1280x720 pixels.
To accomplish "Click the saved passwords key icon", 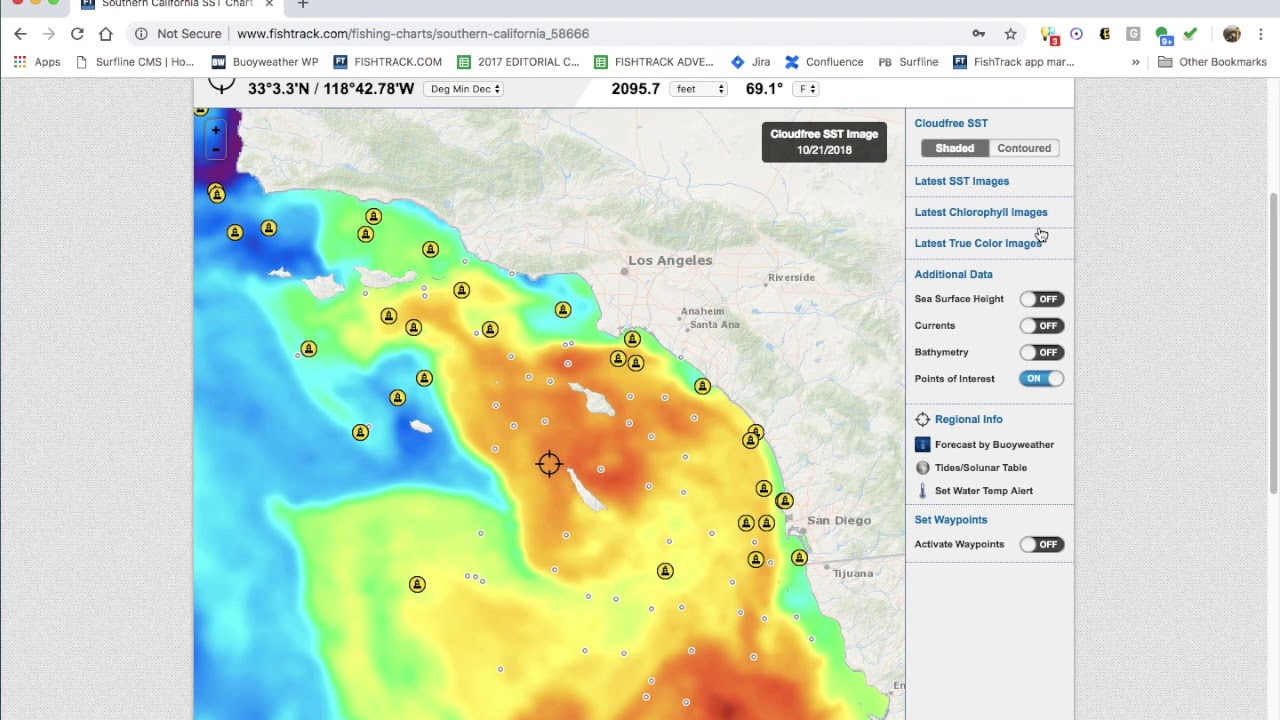I will [979, 34].
